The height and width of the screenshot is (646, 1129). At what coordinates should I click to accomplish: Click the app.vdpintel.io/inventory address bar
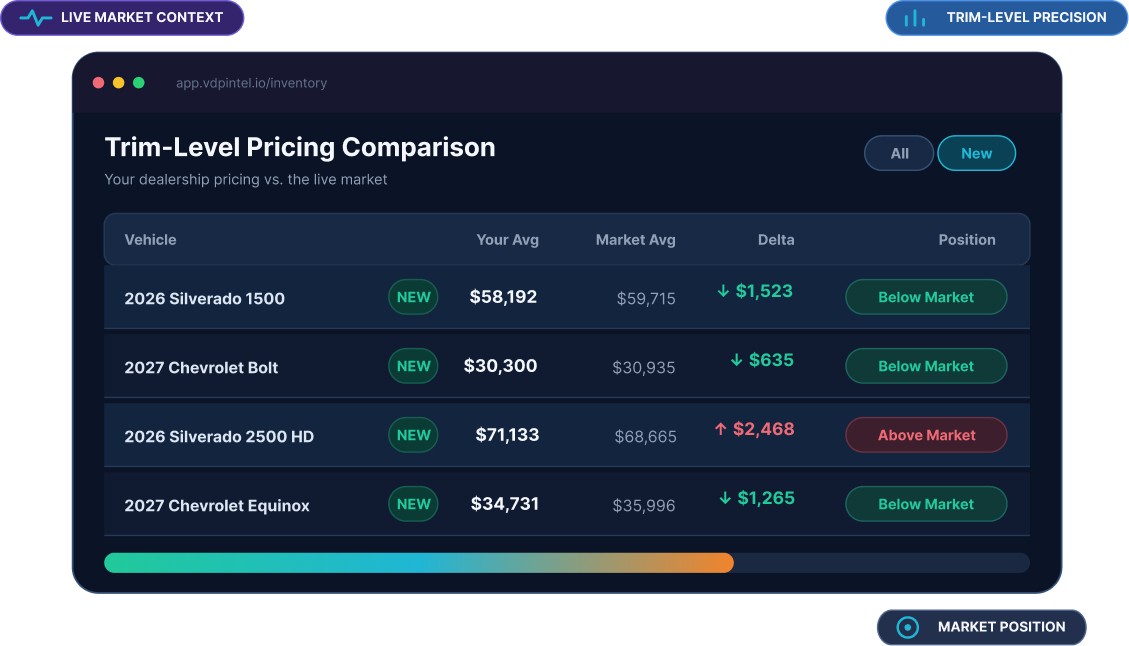[x=251, y=84]
